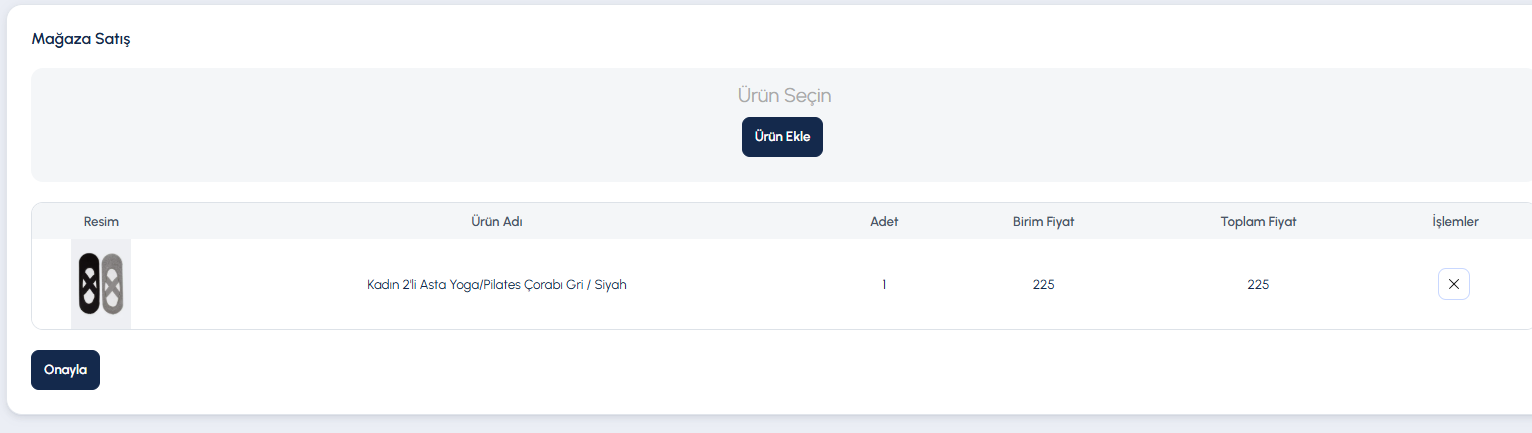Open the Kadın 2'li Asta Yoga/Pilates Çorabı product name
This screenshot has height=433, width=1532.
pos(497,284)
